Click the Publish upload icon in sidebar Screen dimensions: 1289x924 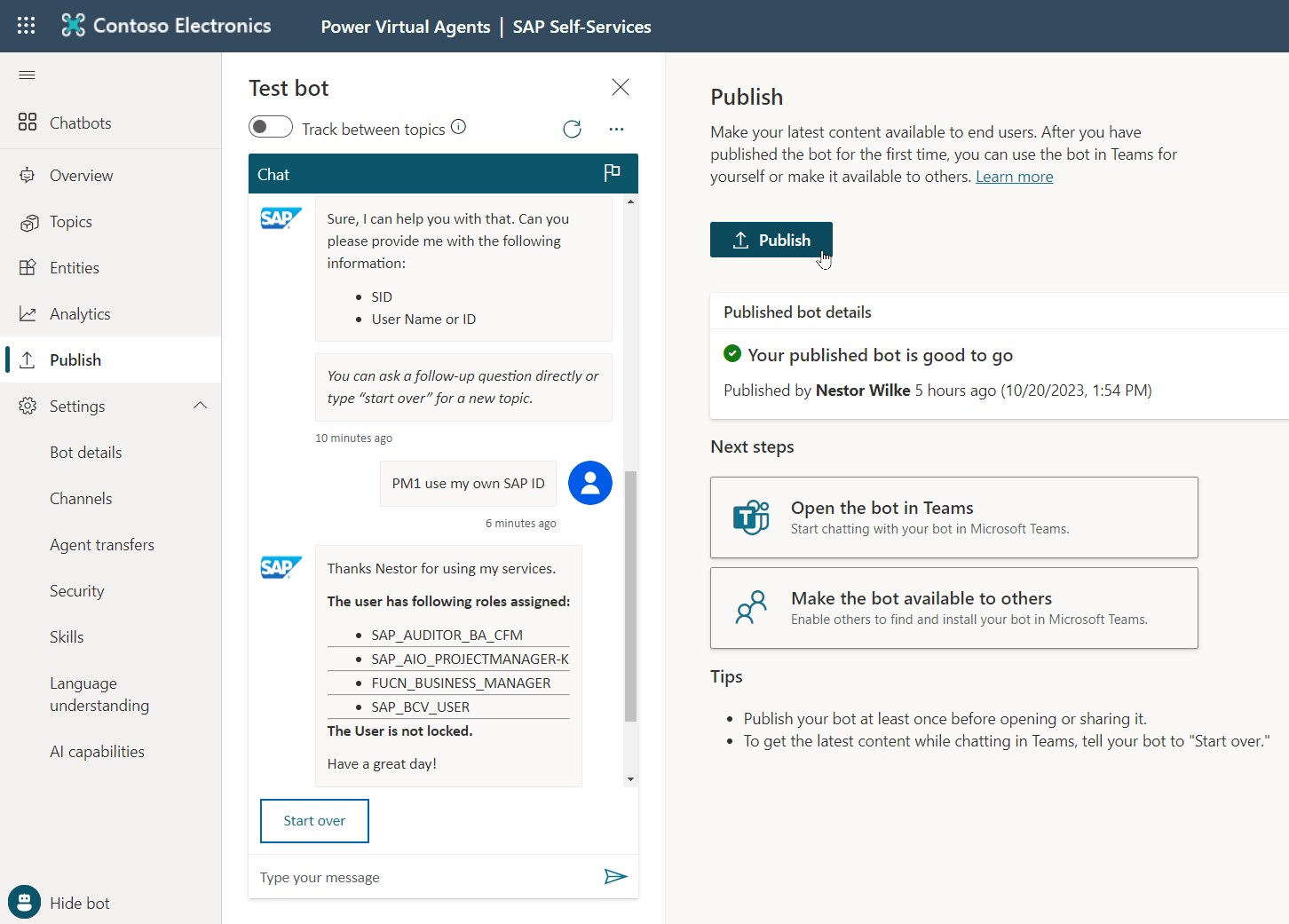tap(28, 360)
